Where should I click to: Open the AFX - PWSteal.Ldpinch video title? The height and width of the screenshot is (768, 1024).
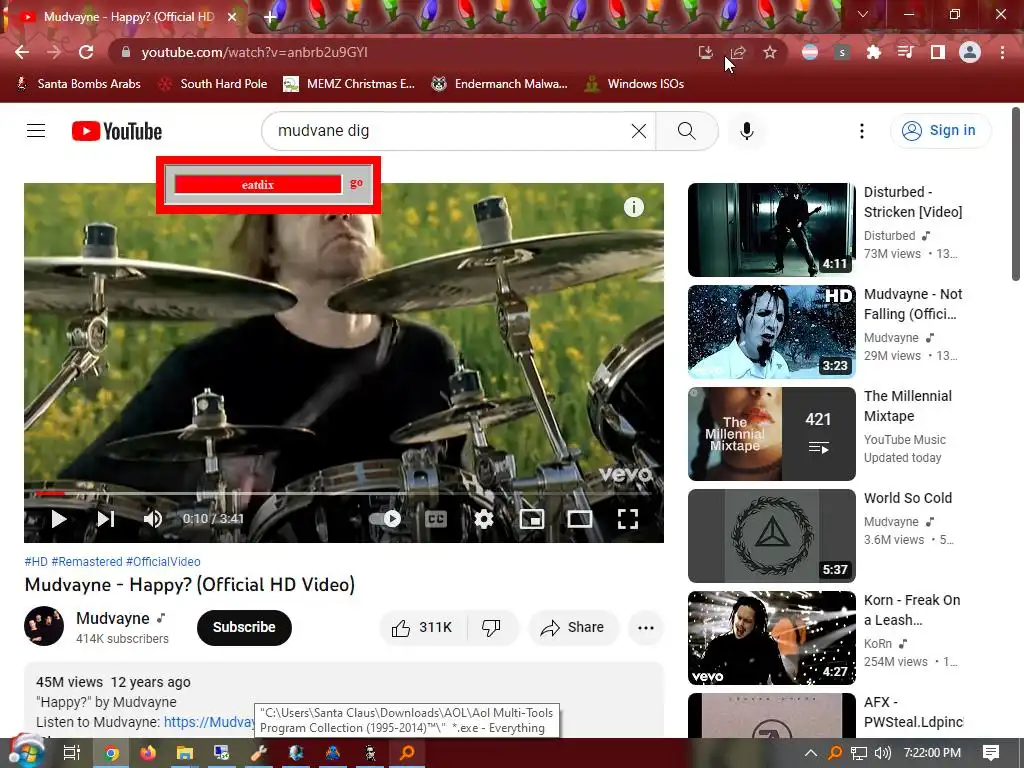pos(913,711)
